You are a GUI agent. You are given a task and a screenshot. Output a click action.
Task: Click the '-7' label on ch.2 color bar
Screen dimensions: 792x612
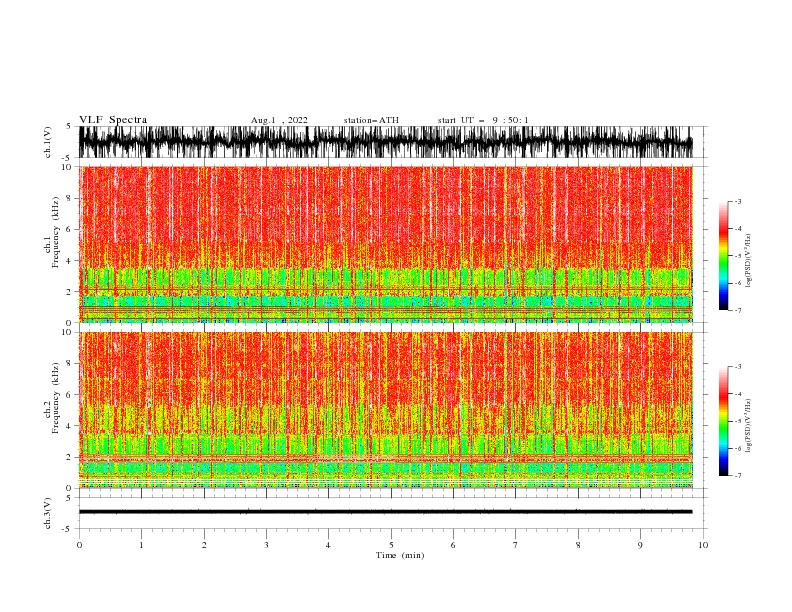tap(737, 475)
